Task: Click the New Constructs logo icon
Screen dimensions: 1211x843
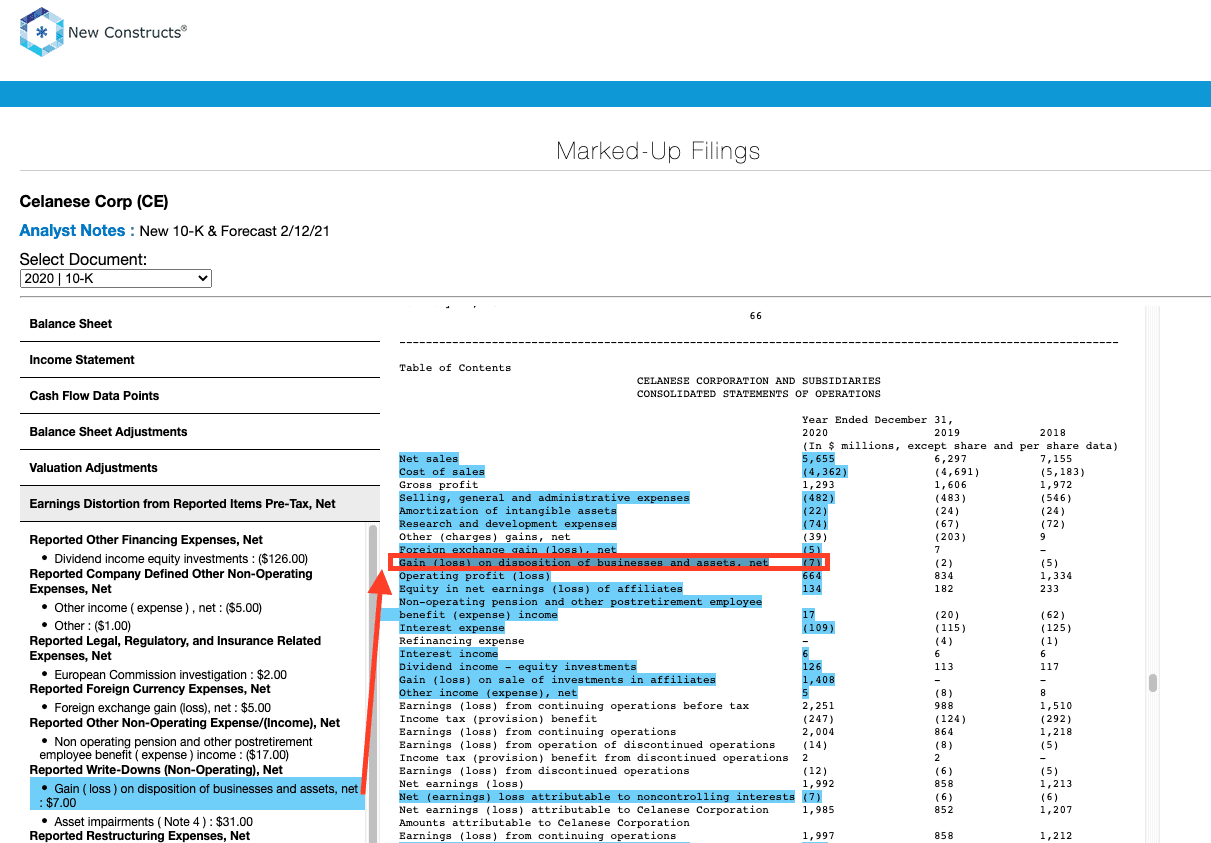Action: click(41, 32)
